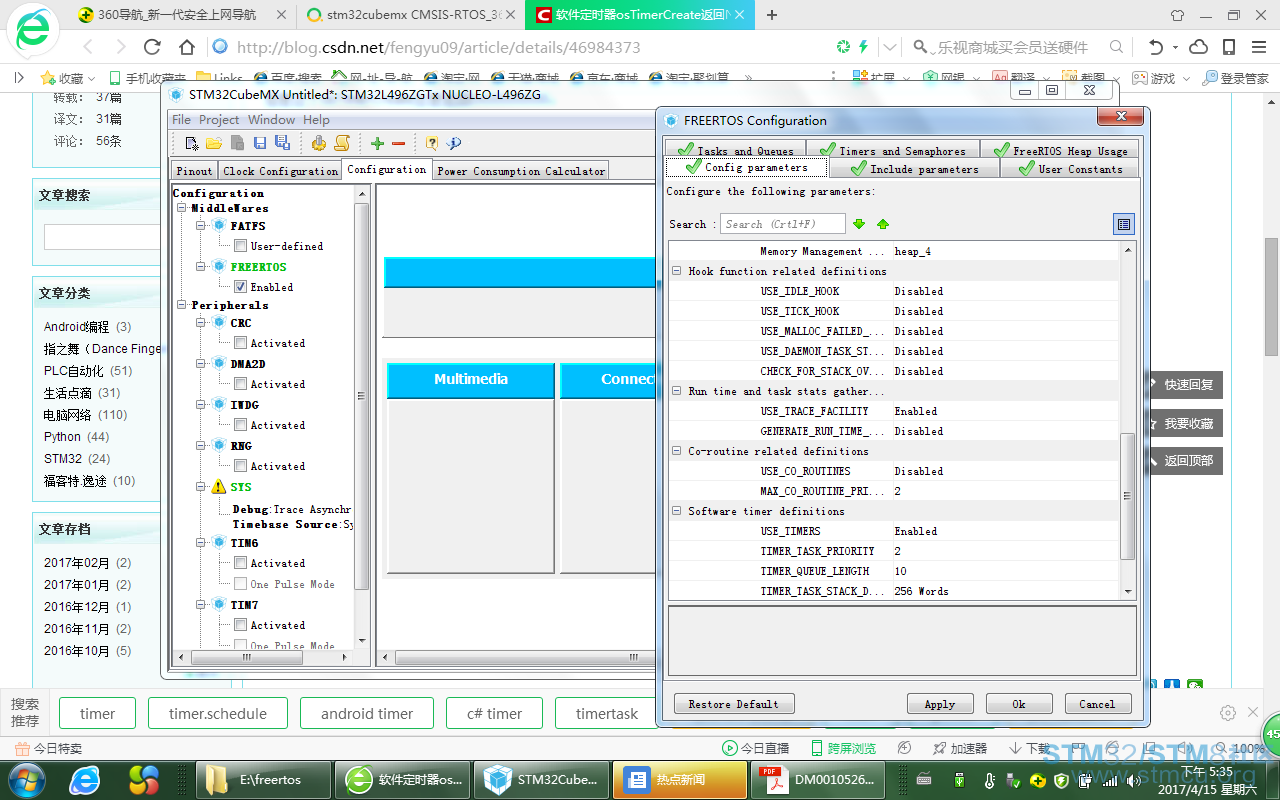Check the TIM6 Activated checkbox
The height and width of the screenshot is (800, 1280).
240,563
